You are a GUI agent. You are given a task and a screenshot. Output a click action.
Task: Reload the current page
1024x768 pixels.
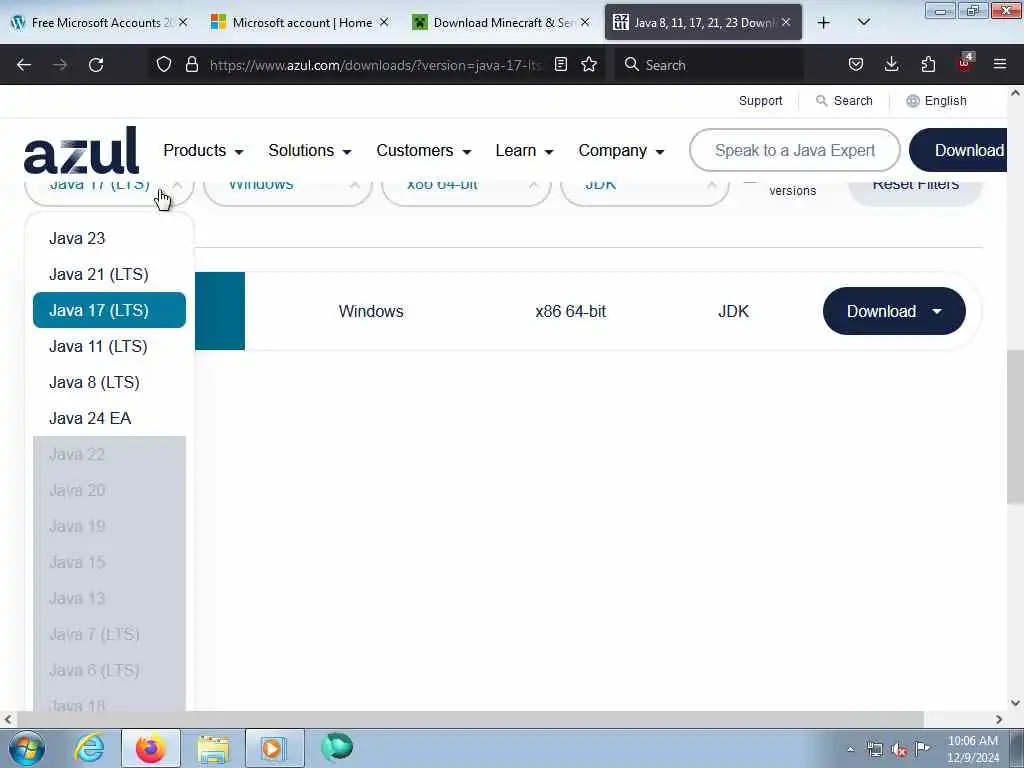(x=96, y=65)
